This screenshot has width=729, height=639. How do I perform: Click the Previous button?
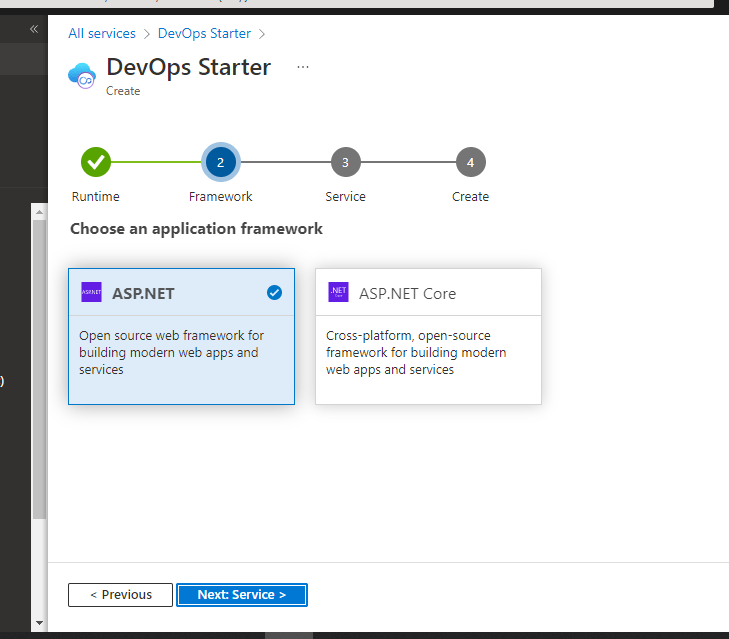(120, 595)
